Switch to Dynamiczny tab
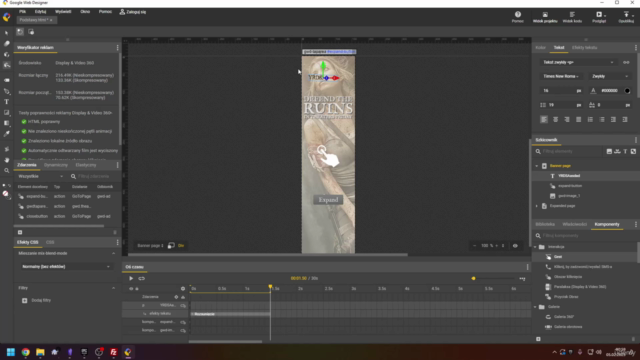Image resolution: width=640 pixels, height=360 pixels. coord(56,165)
